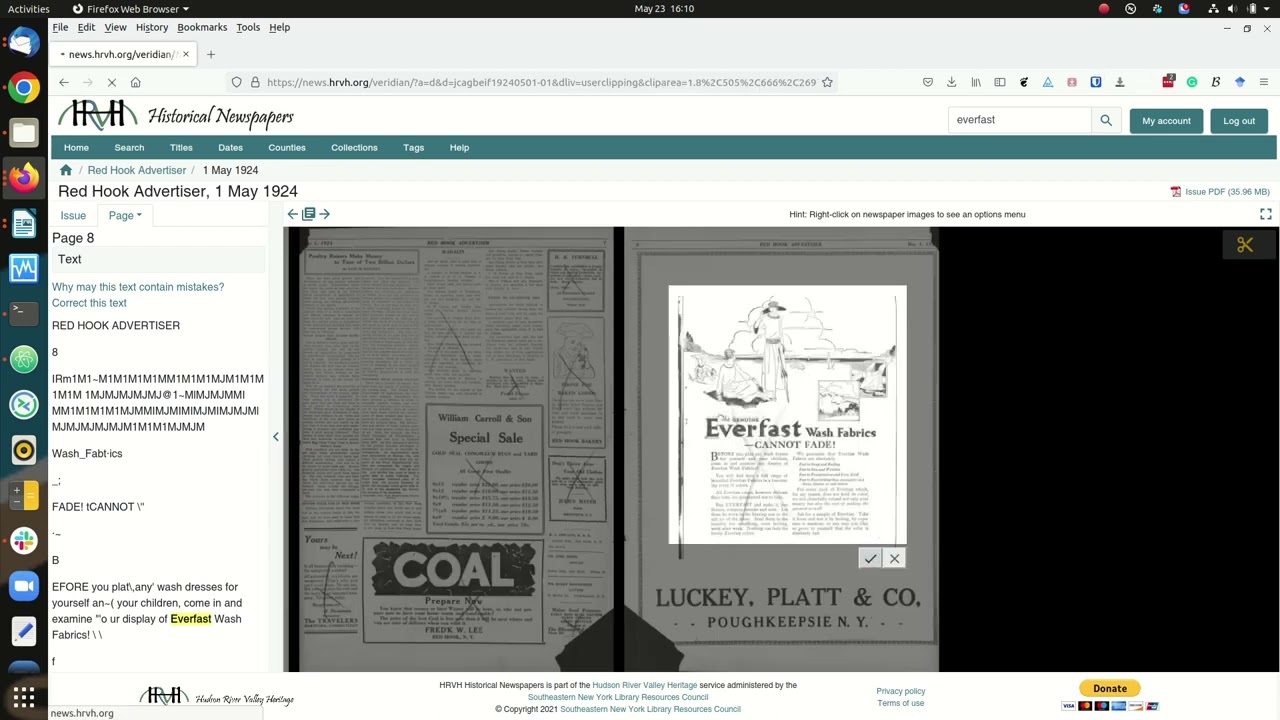This screenshot has width=1280, height=720.
Task: Switch to the Issue tab
Action: 73,215
